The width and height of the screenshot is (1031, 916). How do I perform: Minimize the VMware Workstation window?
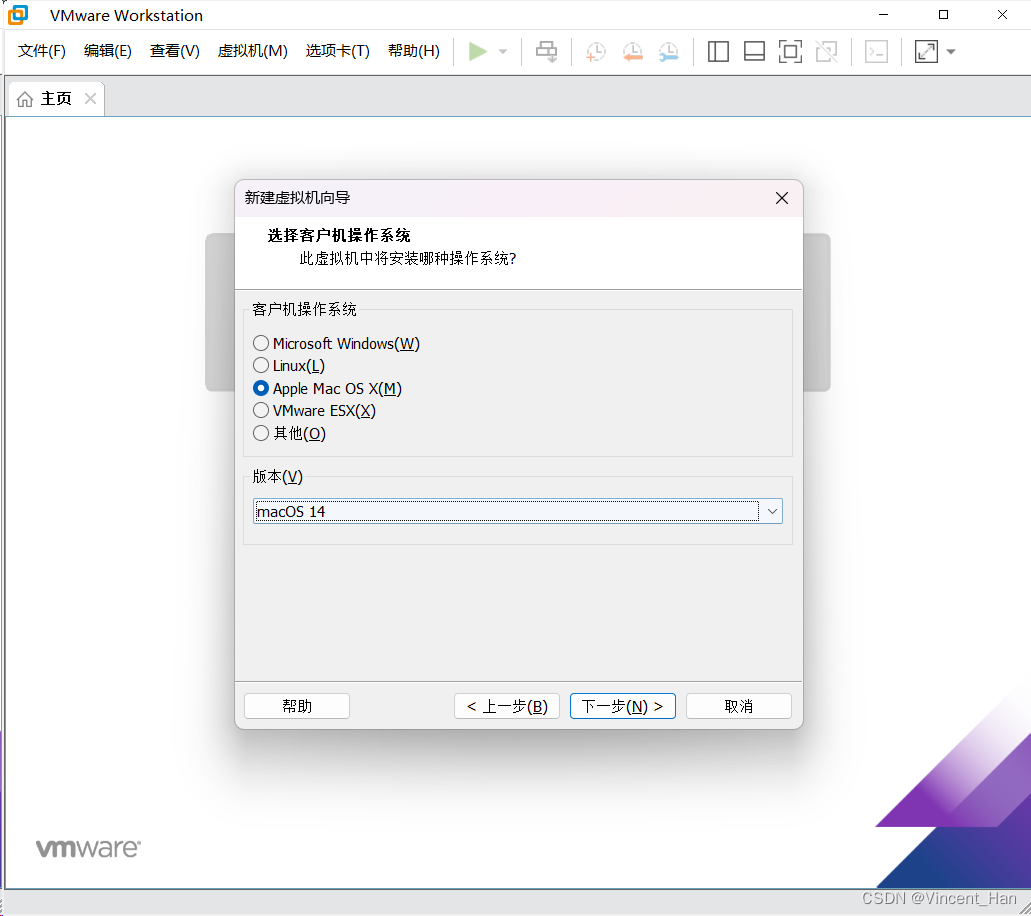[x=884, y=14]
